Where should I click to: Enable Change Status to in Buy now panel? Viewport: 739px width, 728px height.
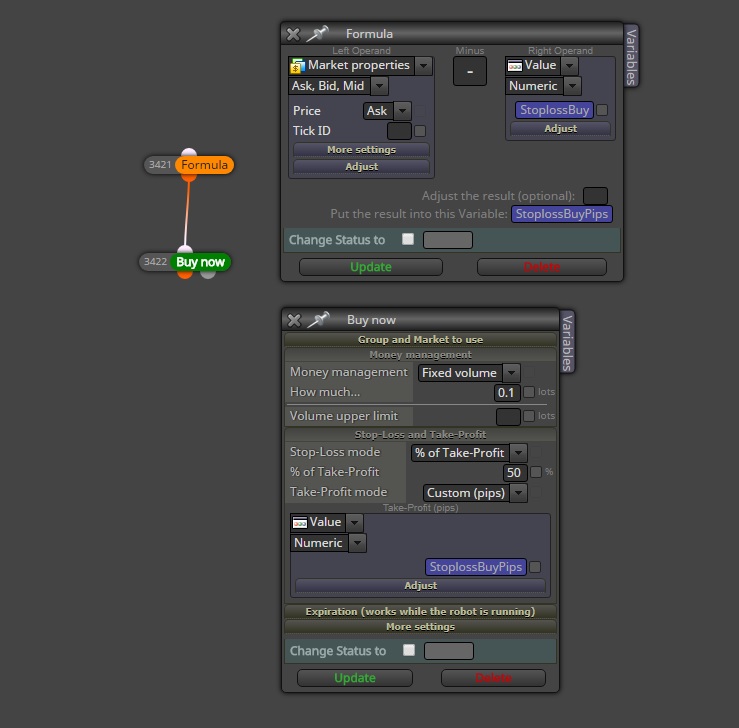pos(409,650)
